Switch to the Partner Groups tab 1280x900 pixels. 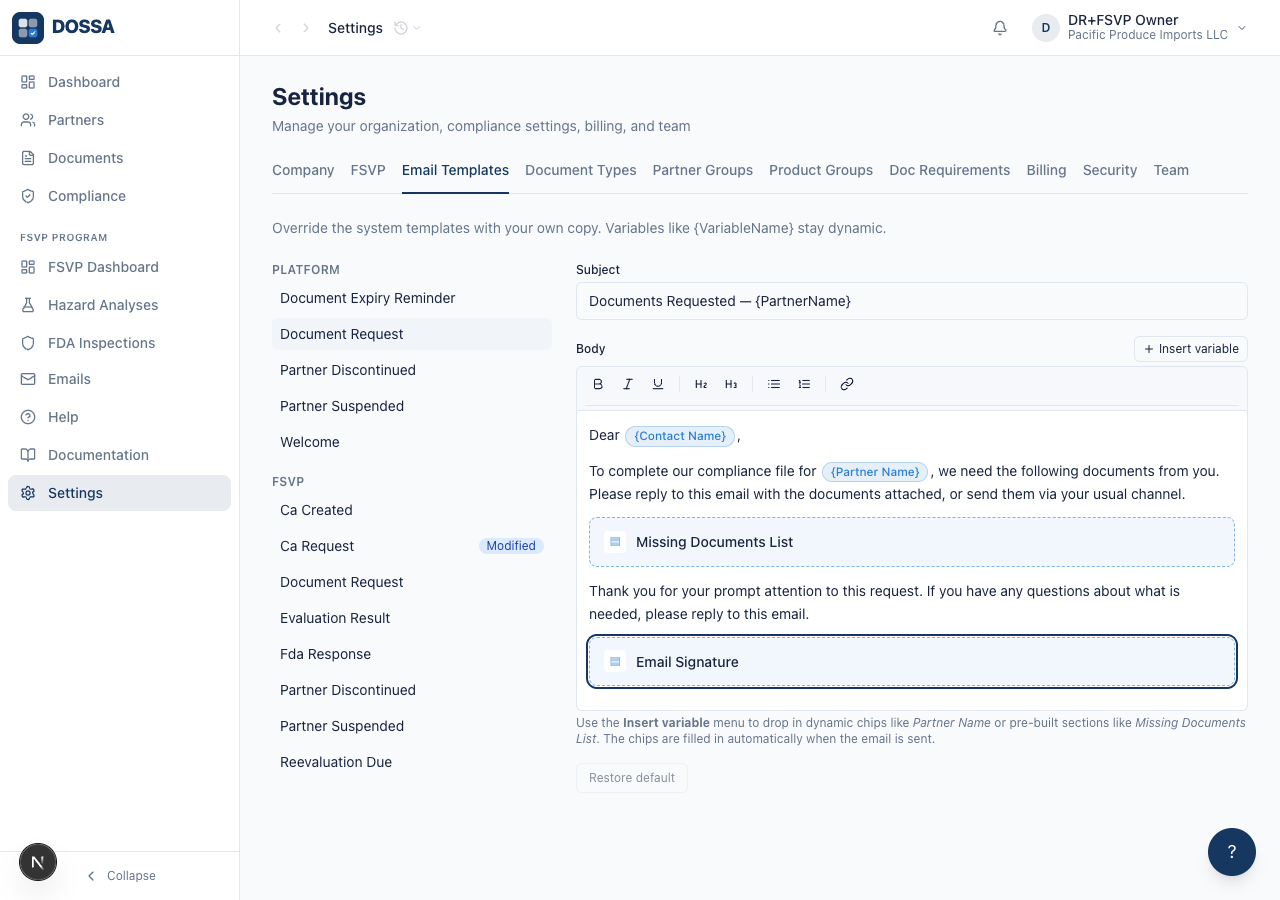pyautogui.click(x=703, y=170)
